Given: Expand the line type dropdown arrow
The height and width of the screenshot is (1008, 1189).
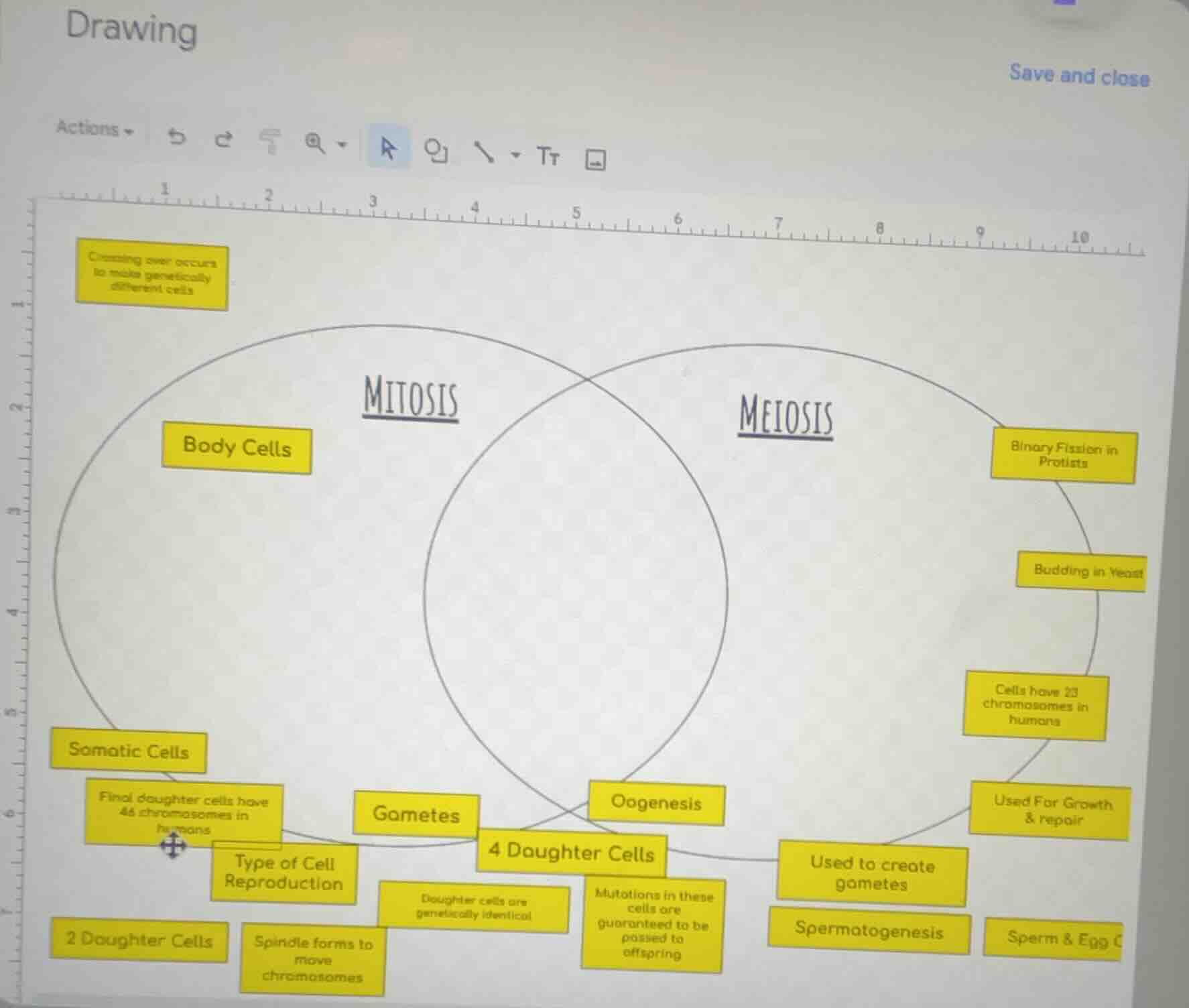Looking at the screenshot, I should [515, 155].
